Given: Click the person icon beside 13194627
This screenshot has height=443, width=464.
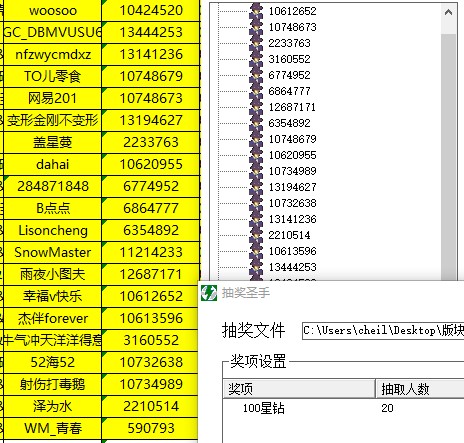Looking at the screenshot, I should point(256,187).
